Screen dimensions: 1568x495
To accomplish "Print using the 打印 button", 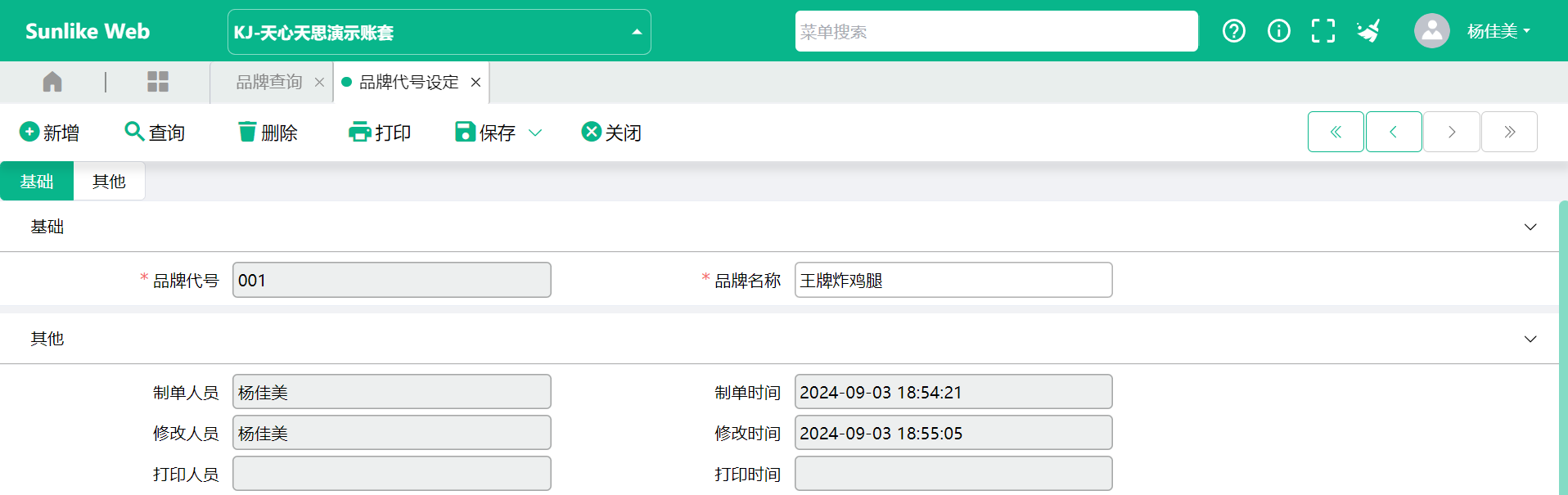I will pos(380,133).
